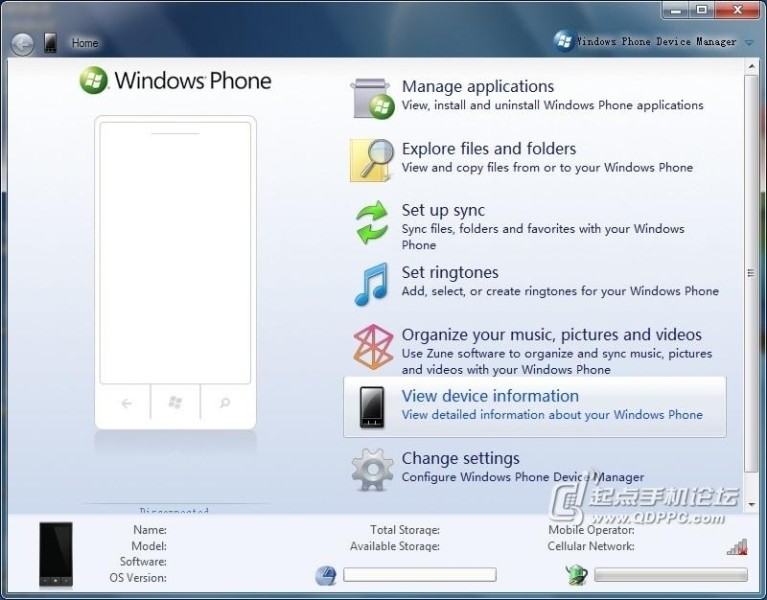
Task: Click the storage usage progress bar
Action: point(419,575)
